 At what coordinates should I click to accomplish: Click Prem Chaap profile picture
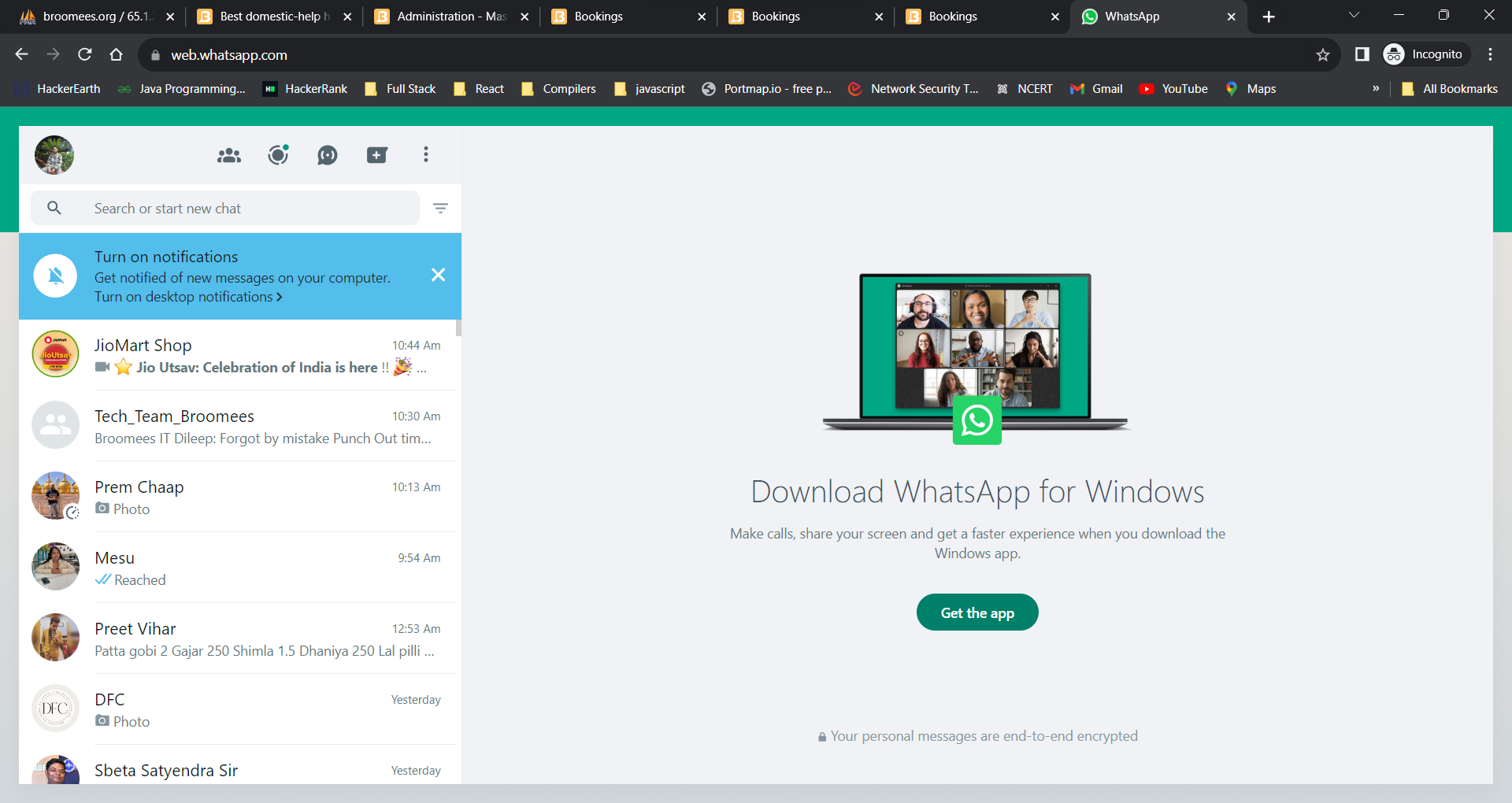(x=55, y=496)
